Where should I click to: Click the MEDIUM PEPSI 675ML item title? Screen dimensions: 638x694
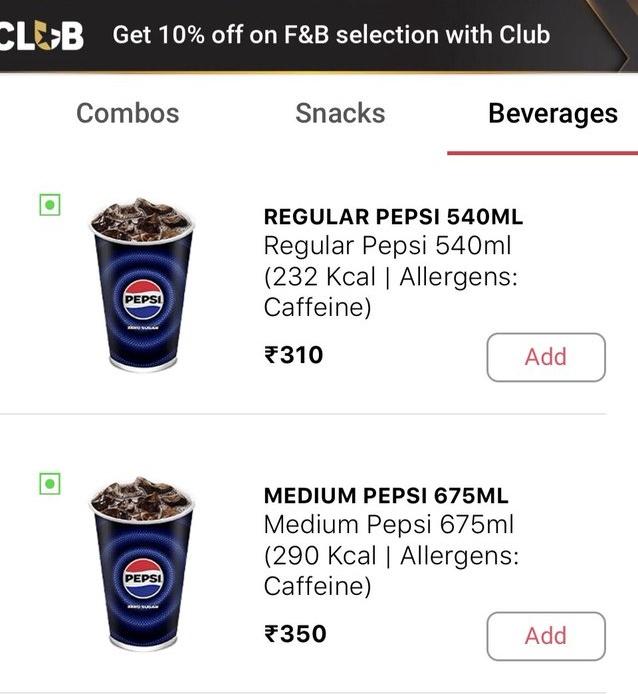[386, 496]
